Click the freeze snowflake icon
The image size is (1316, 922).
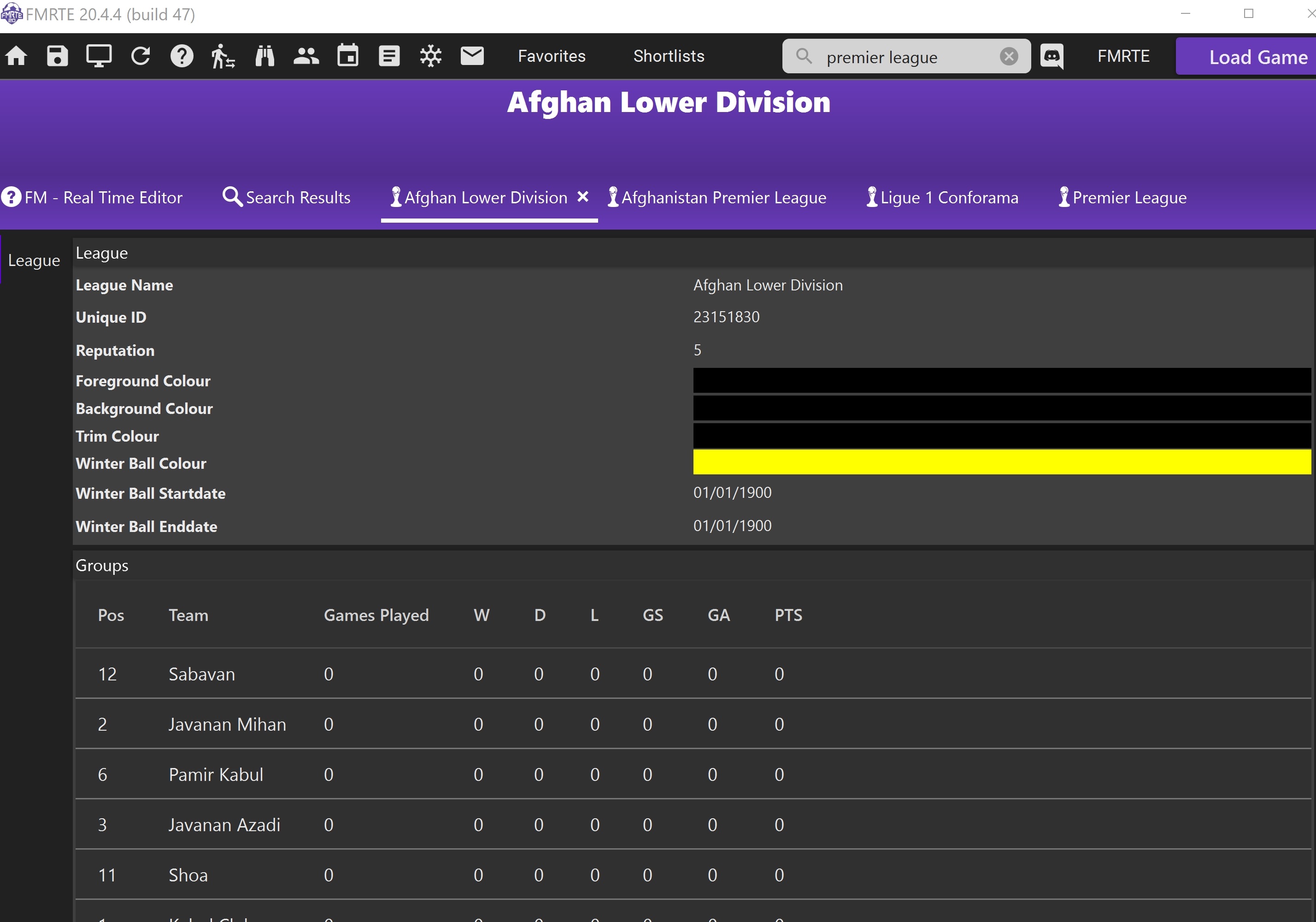(430, 56)
